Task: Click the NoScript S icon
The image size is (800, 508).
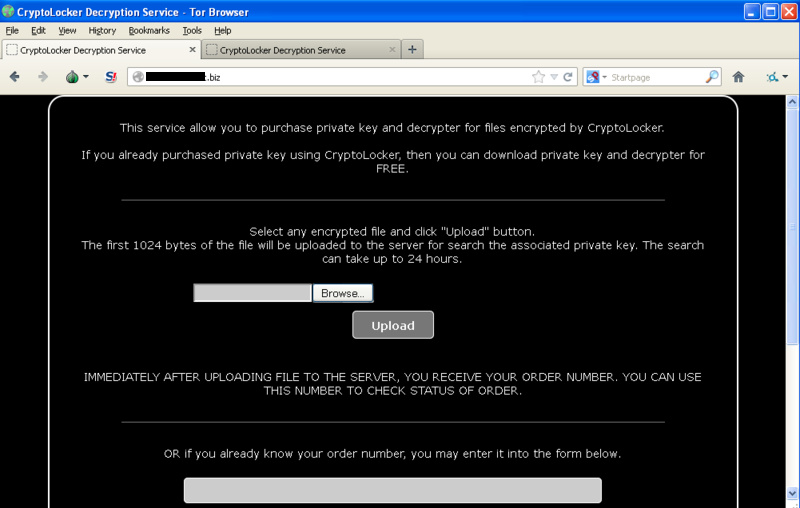Action: pyautogui.click(x=111, y=77)
